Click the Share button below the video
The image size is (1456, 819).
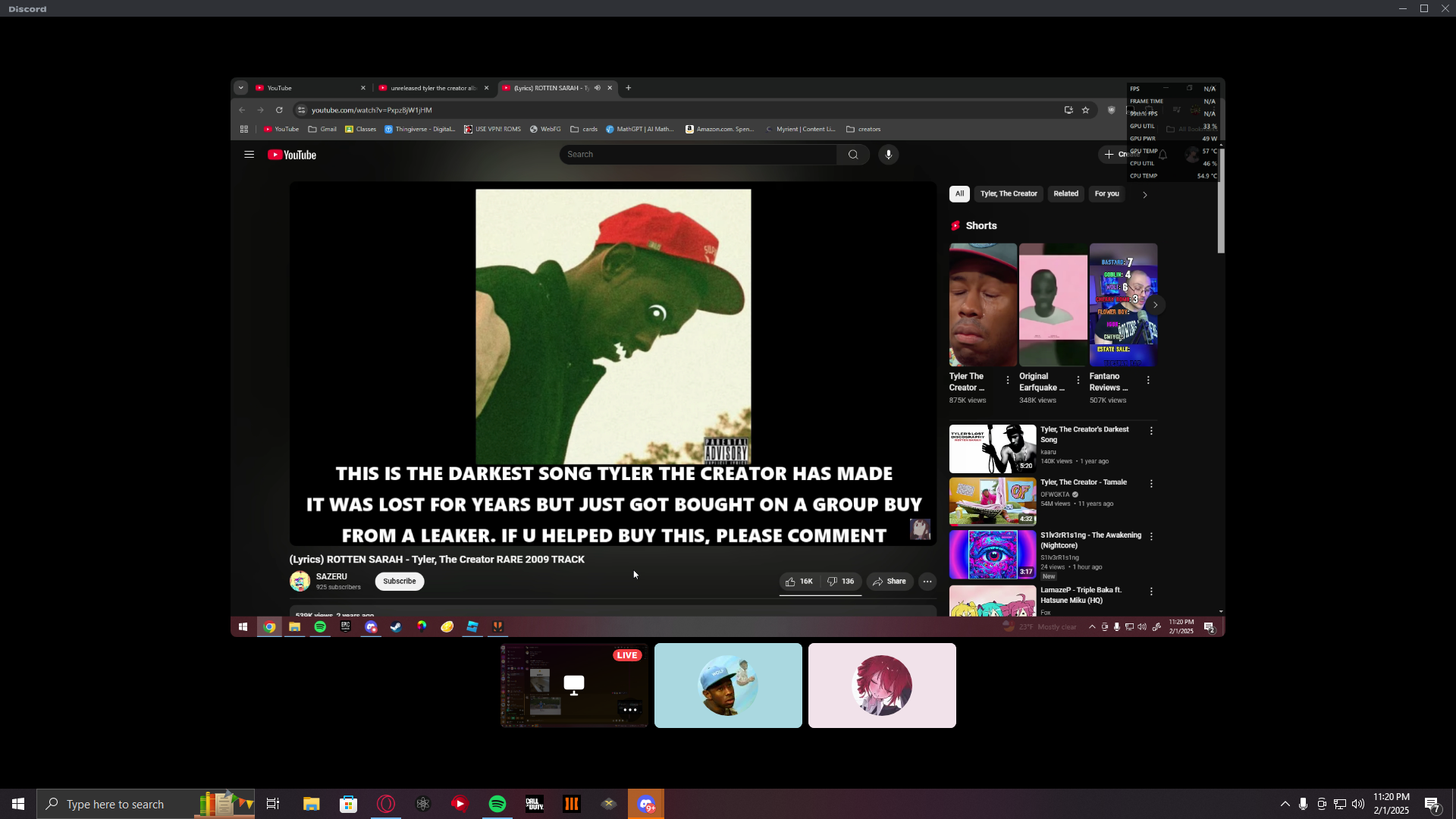[890, 582]
